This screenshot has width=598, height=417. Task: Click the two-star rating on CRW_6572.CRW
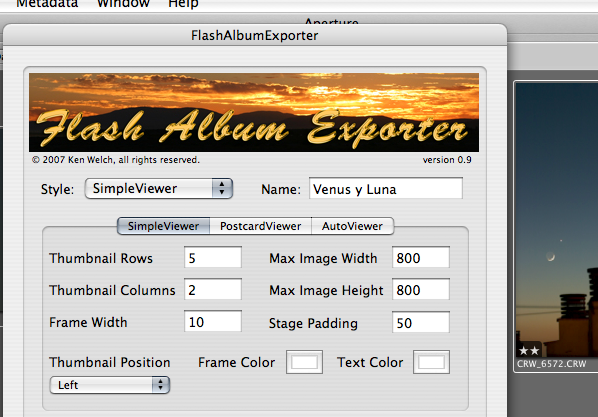pyautogui.click(x=529, y=350)
